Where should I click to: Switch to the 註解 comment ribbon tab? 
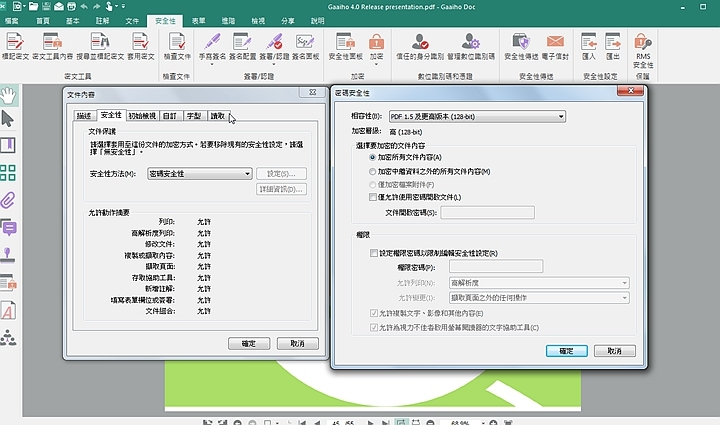[x=102, y=21]
